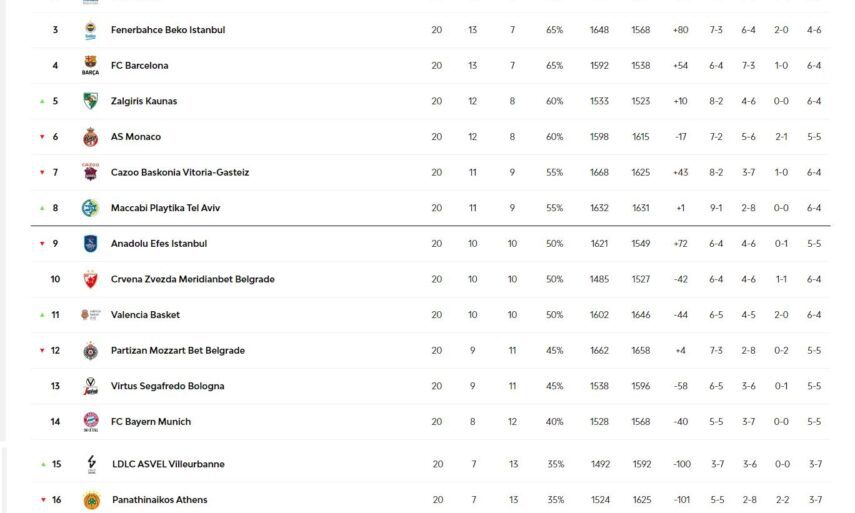Select the Panathinaikos Athens team name
This screenshot has width=855, height=513.
coord(159,500)
